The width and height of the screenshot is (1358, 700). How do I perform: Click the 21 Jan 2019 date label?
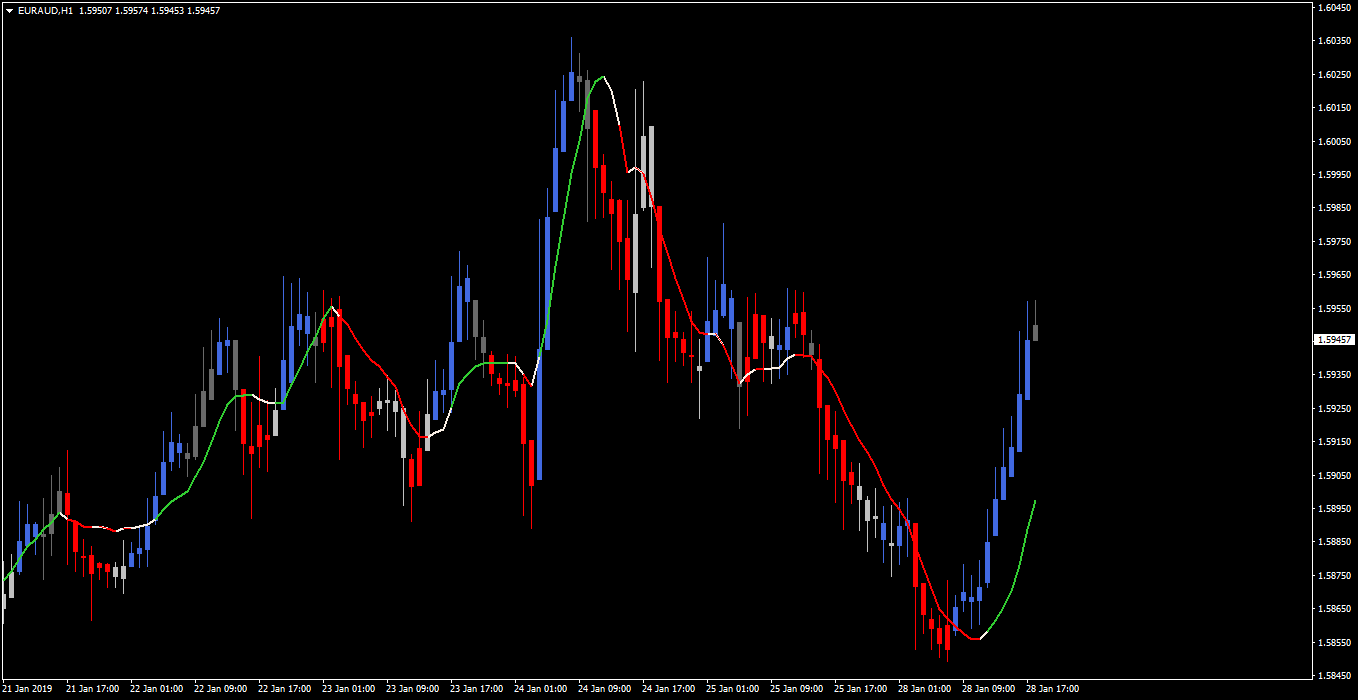[25, 689]
